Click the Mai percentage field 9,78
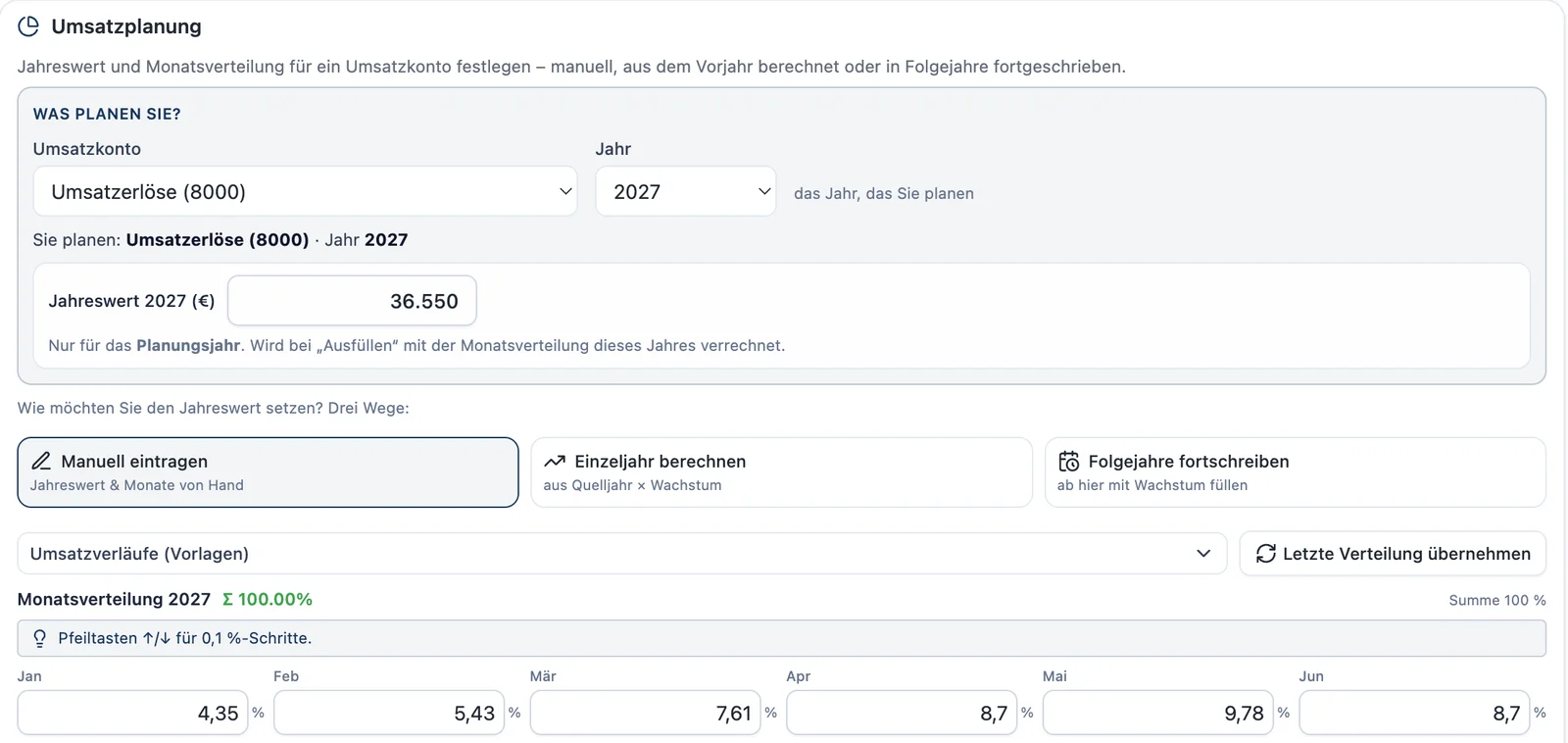The image size is (1568, 743). [x=1158, y=713]
